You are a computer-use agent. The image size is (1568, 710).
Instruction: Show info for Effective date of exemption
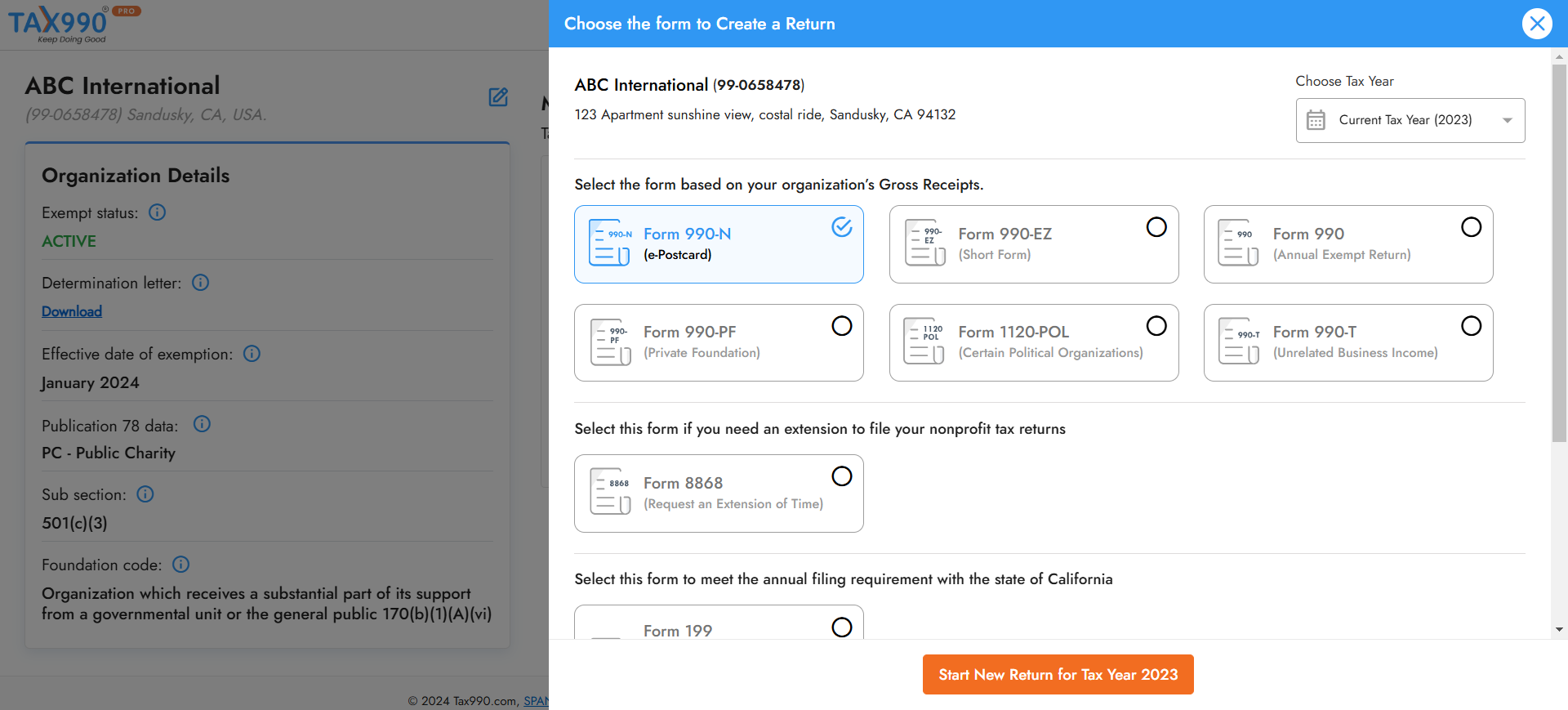(252, 354)
